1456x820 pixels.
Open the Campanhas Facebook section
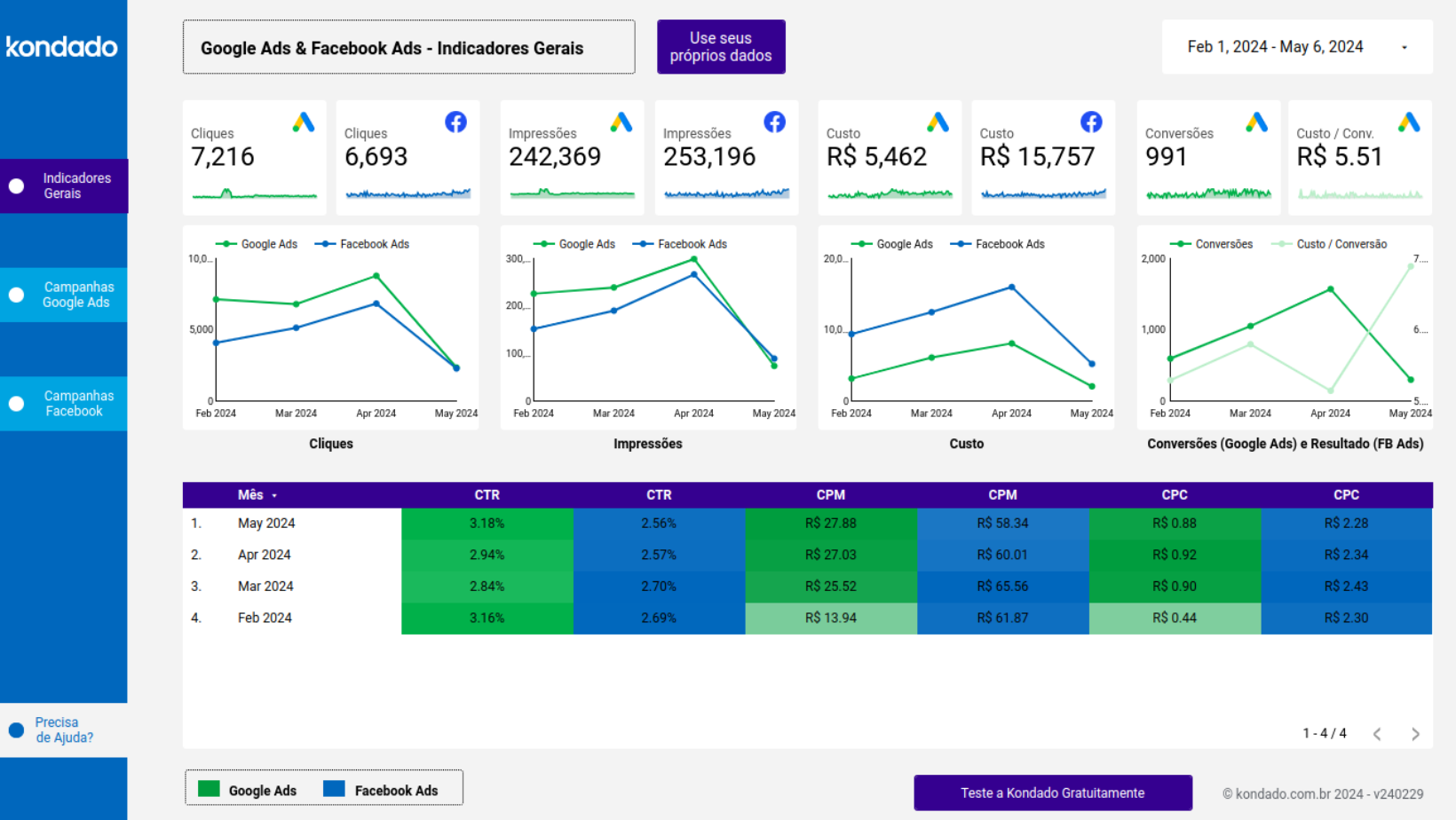click(x=77, y=403)
